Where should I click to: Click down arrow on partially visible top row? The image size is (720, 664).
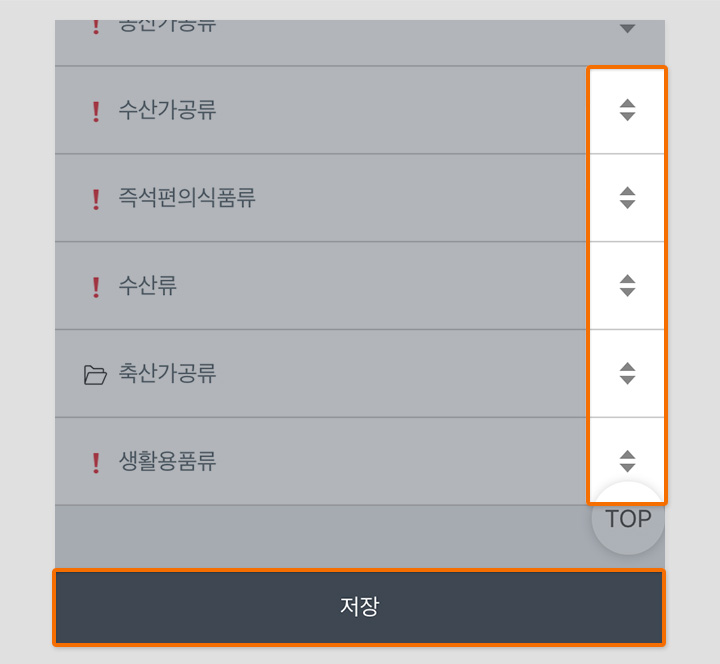(627, 28)
